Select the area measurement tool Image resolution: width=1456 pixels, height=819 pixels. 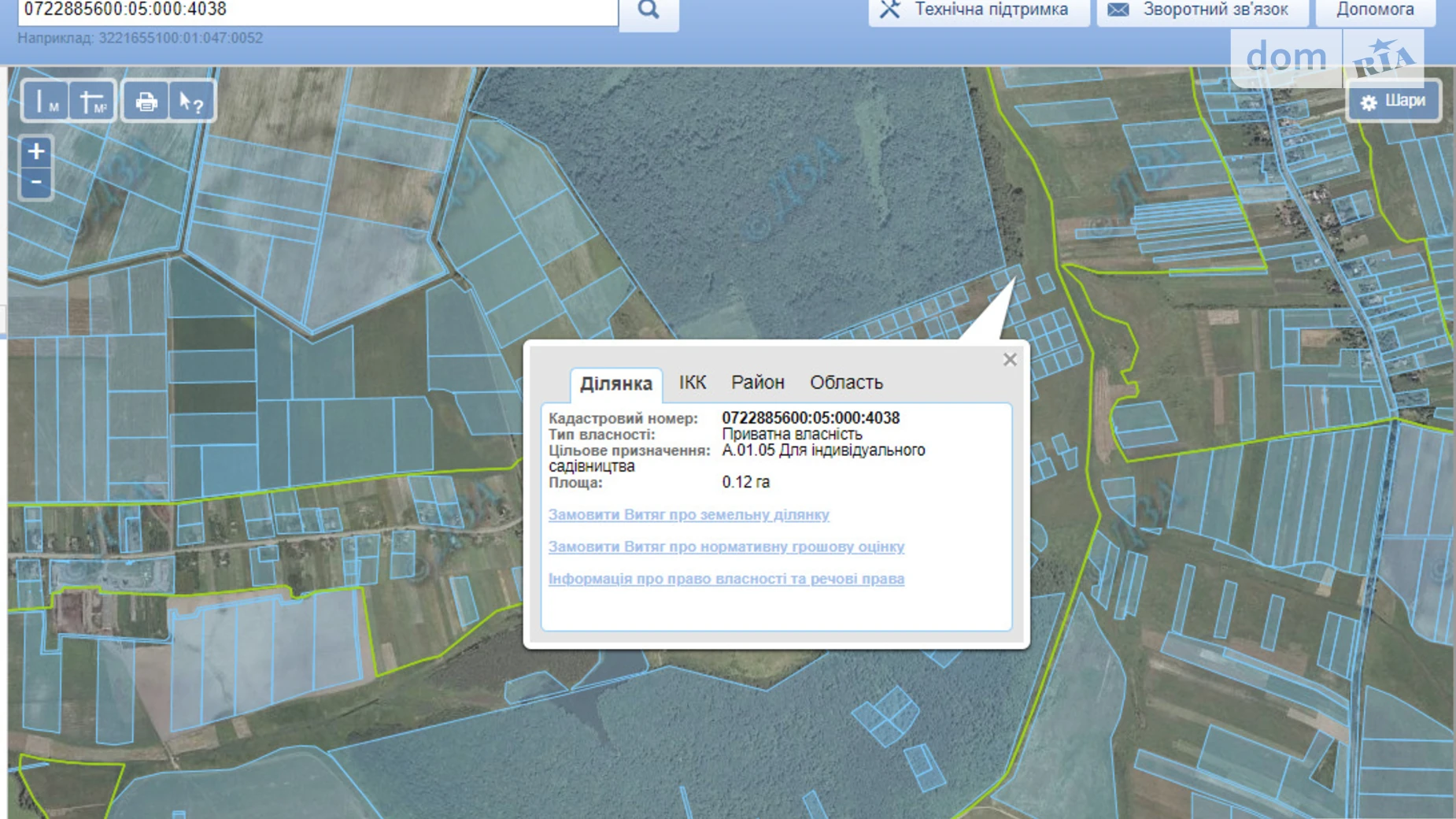tap(92, 102)
